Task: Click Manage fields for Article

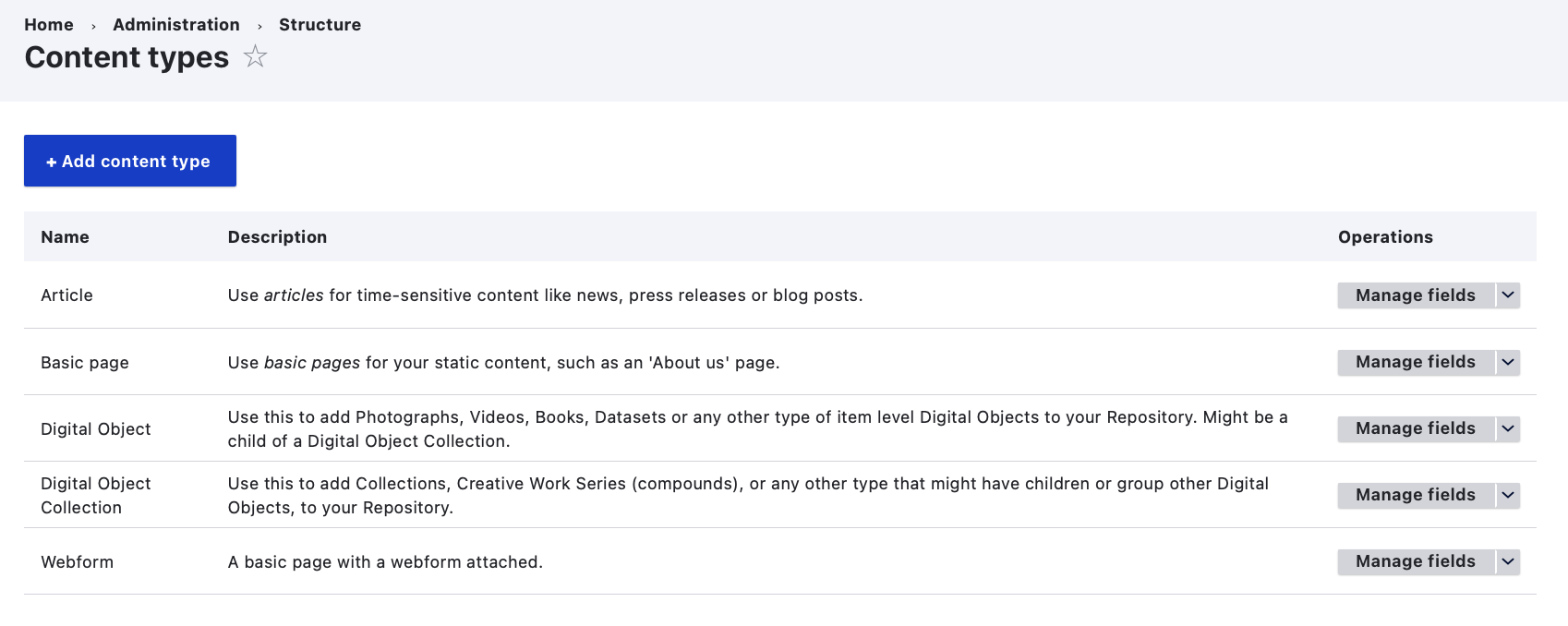Action: (1415, 295)
